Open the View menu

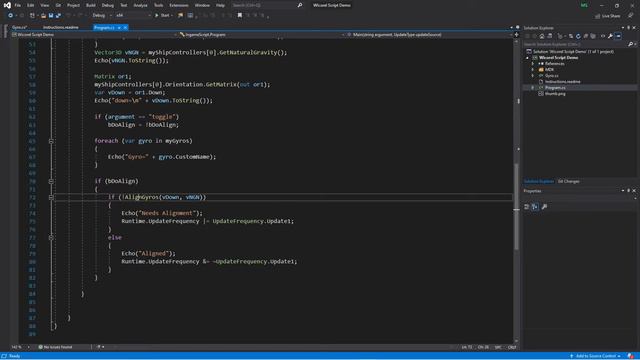coord(44,5)
